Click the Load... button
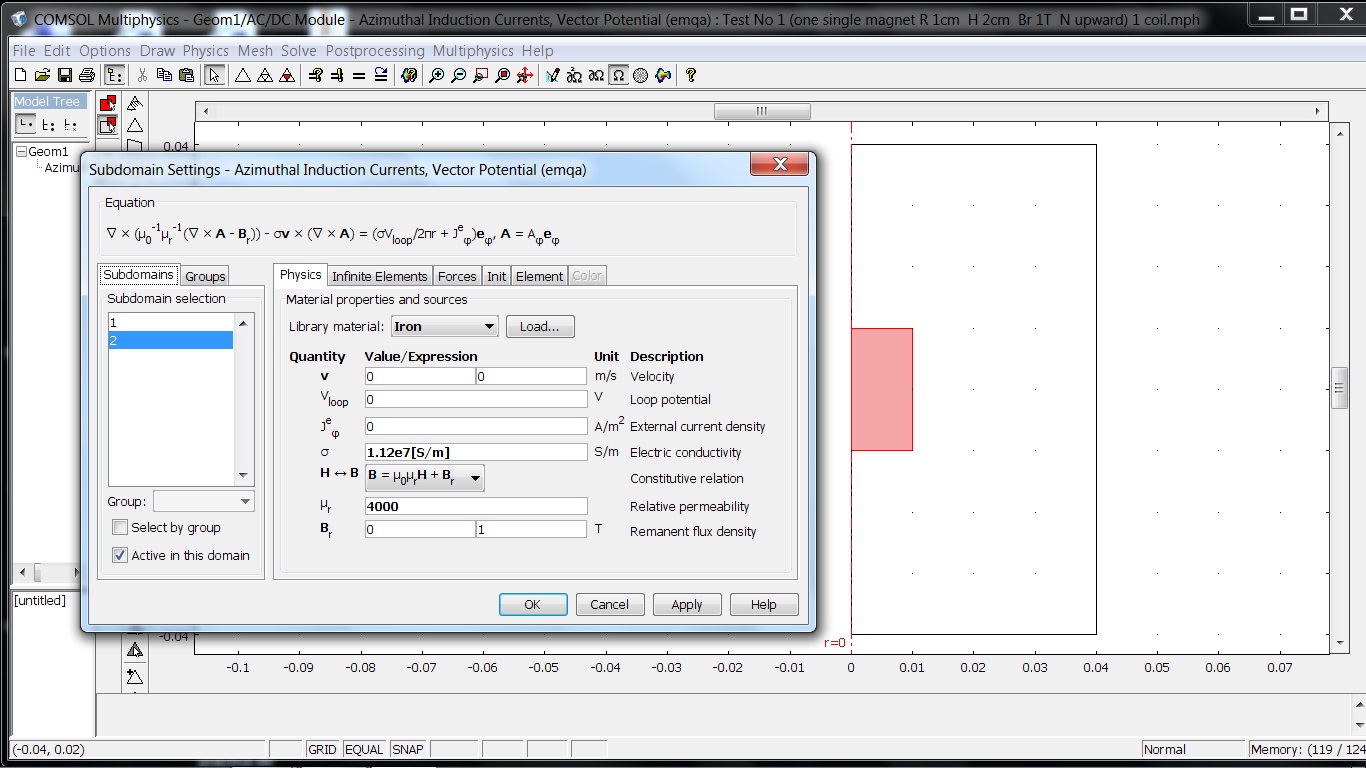Screen dimensions: 1366x768 click(x=540, y=327)
